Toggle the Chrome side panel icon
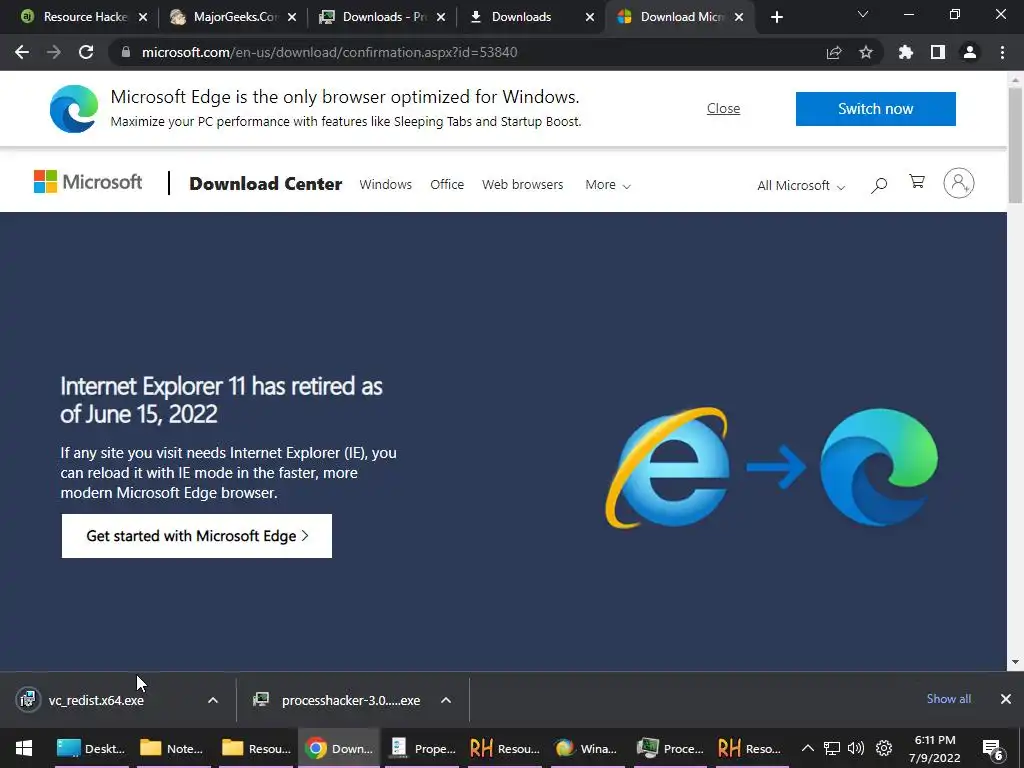Viewport: 1024px width, 768px height. point(938,52)
